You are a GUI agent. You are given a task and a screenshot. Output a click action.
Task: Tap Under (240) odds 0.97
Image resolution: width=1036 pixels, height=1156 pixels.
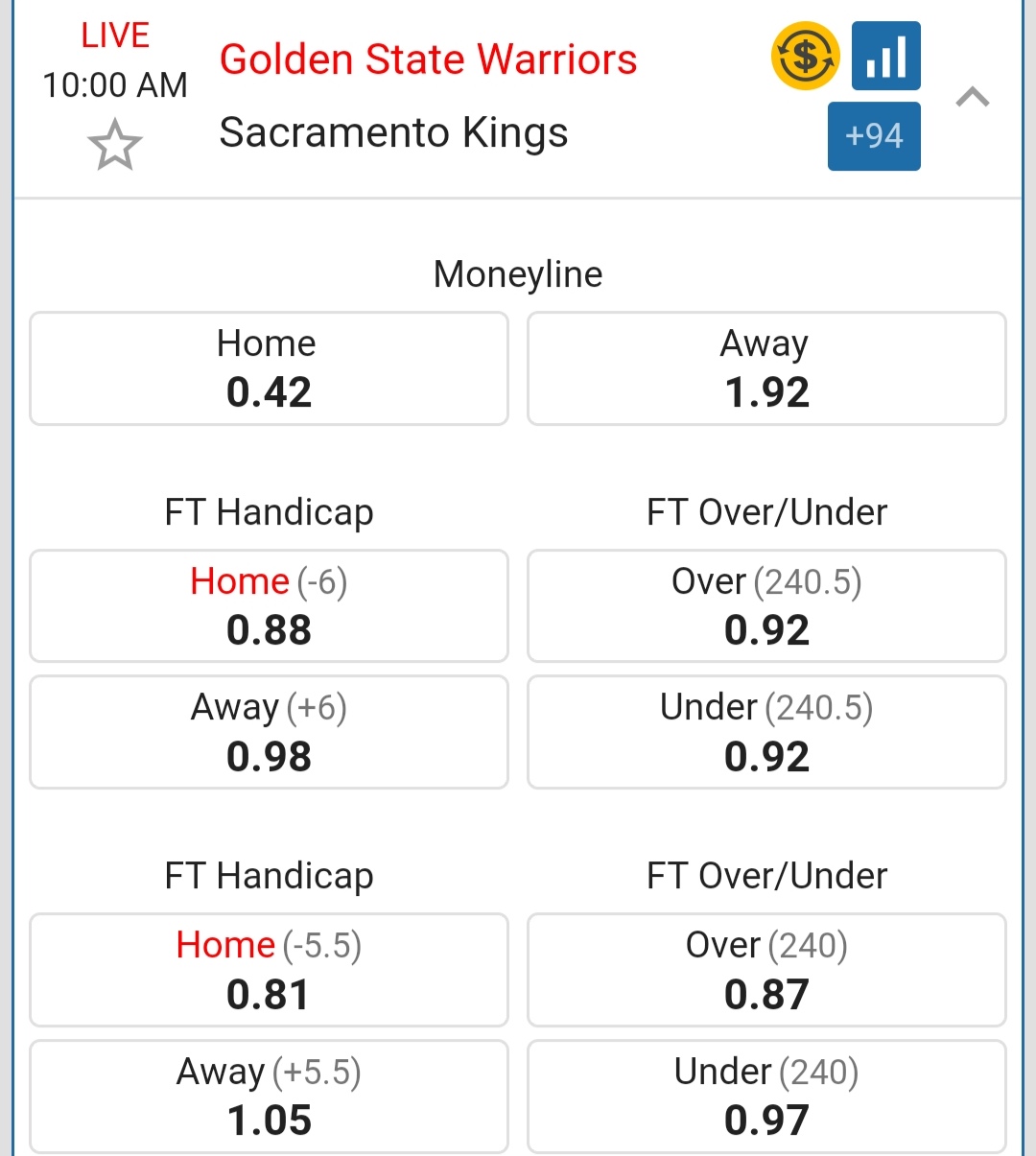click(x=766, y=1097)
